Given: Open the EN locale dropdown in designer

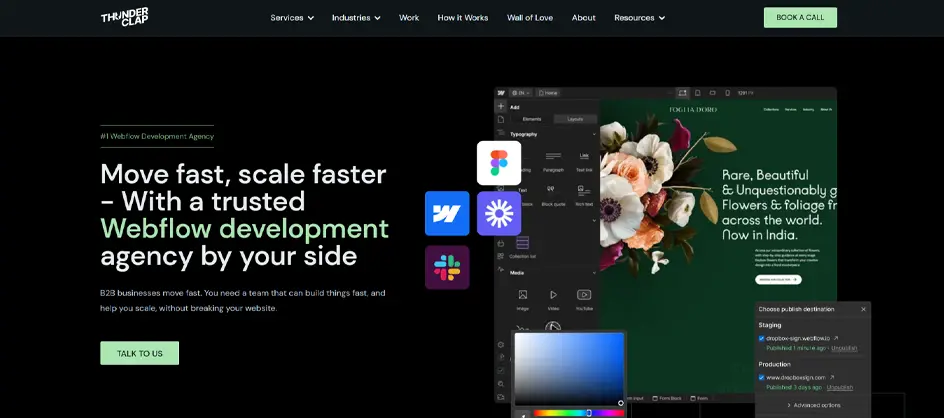Looking at the screenshot, I should coord(521,93).
